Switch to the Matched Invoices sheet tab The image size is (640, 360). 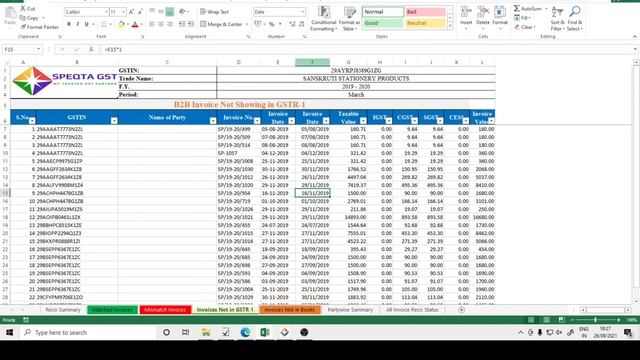[112, 310]
